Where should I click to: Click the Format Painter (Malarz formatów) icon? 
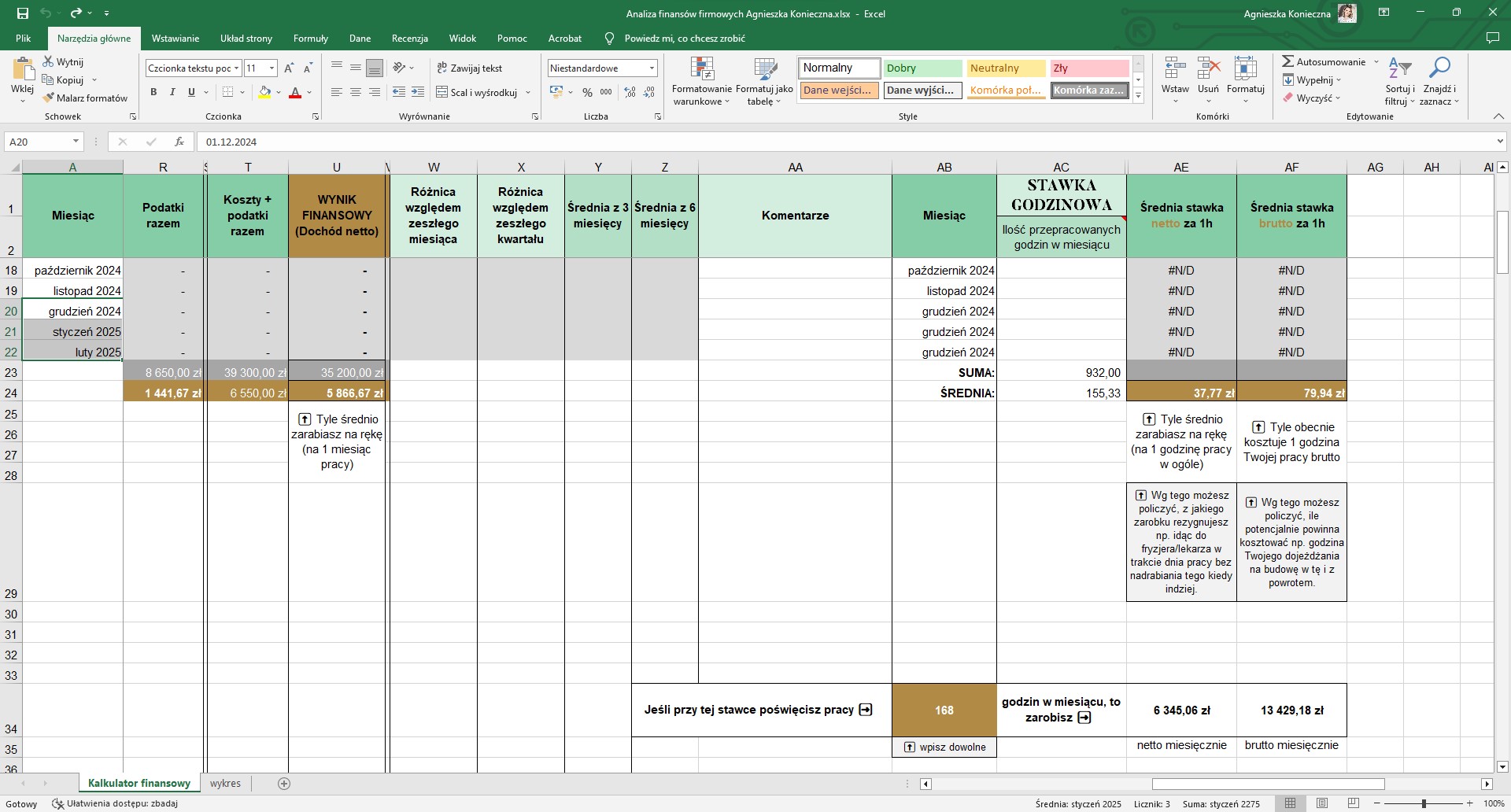[x=49, y=98]
